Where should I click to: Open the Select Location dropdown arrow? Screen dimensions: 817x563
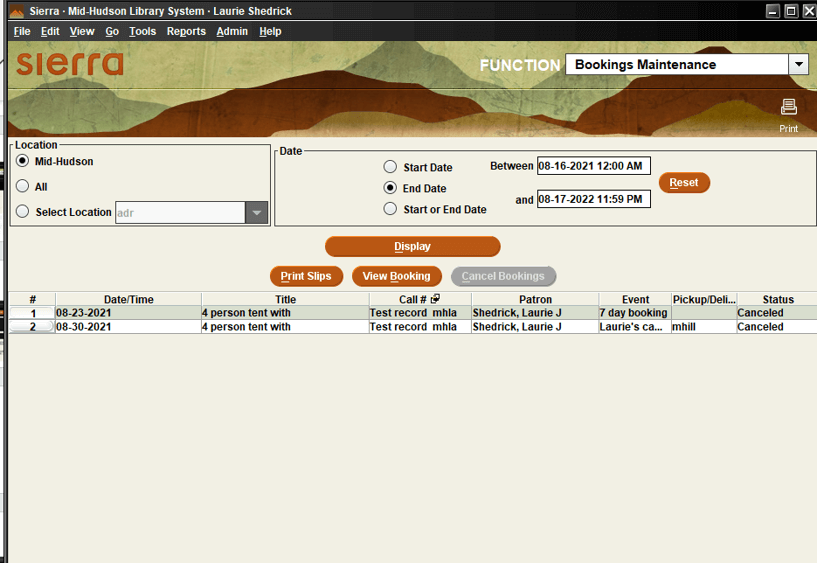pos(256,212)
